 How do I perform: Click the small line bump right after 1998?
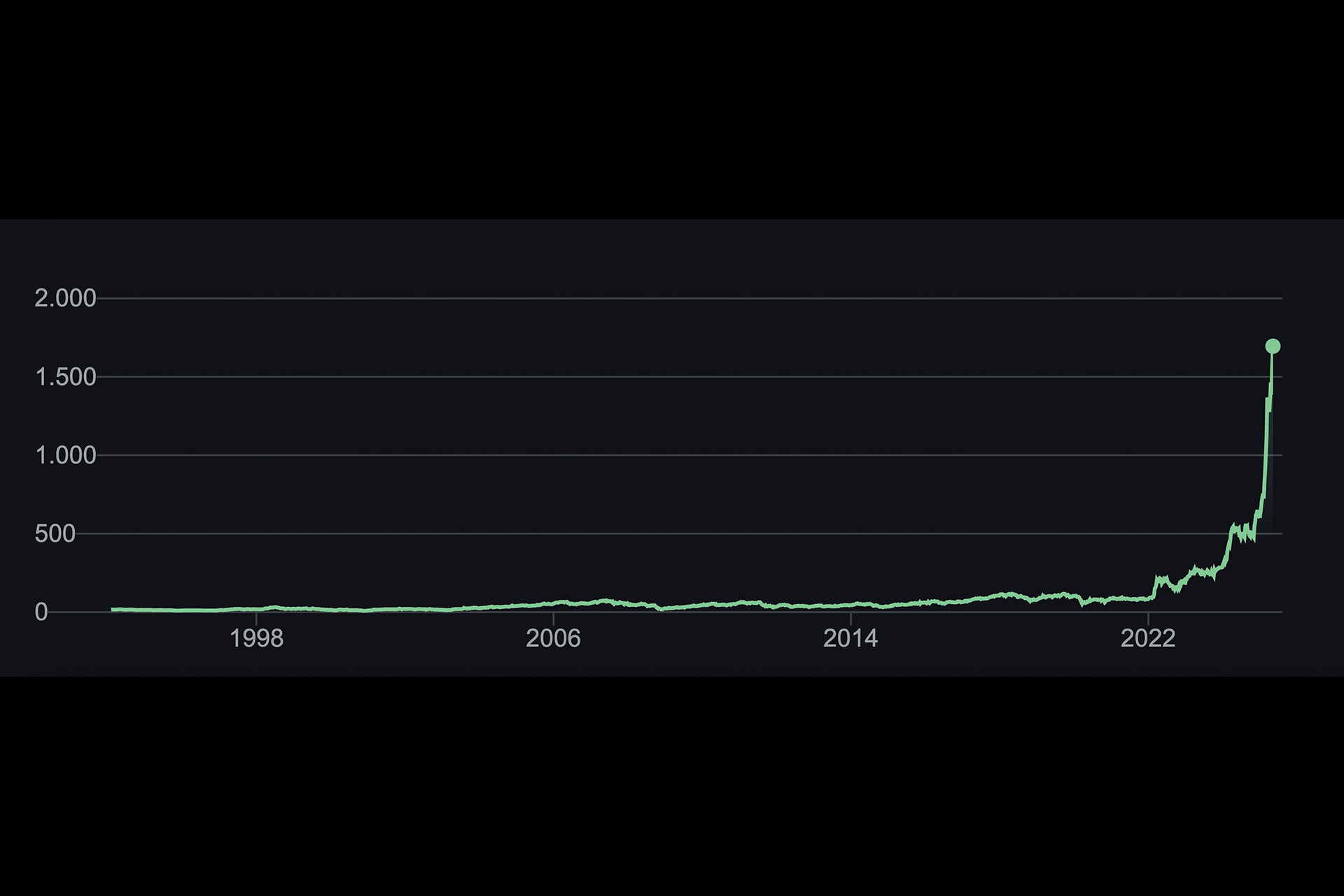click(275, 607)
